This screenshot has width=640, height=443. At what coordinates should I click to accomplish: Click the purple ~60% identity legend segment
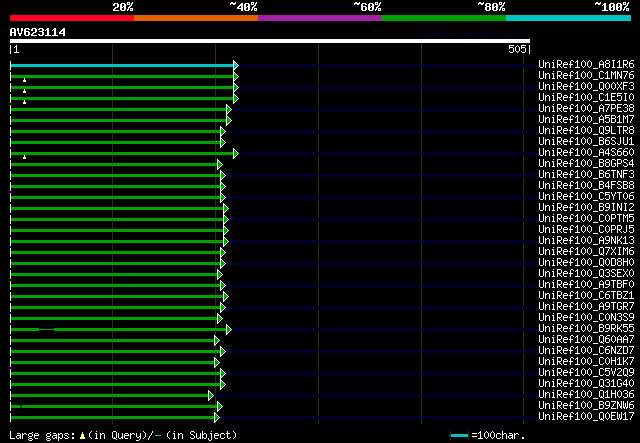(x=320, y=18)
